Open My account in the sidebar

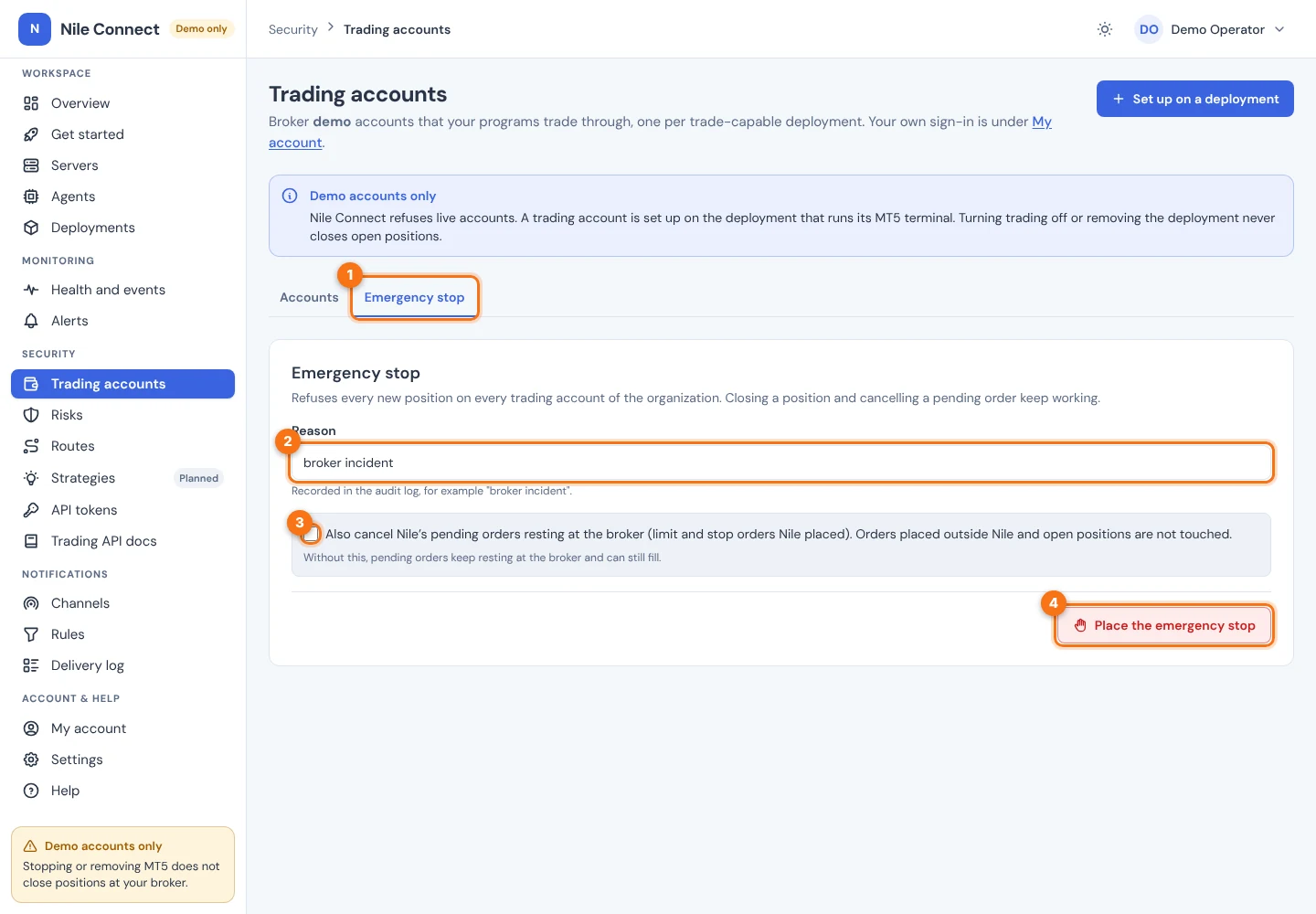(x=122, y=728)
